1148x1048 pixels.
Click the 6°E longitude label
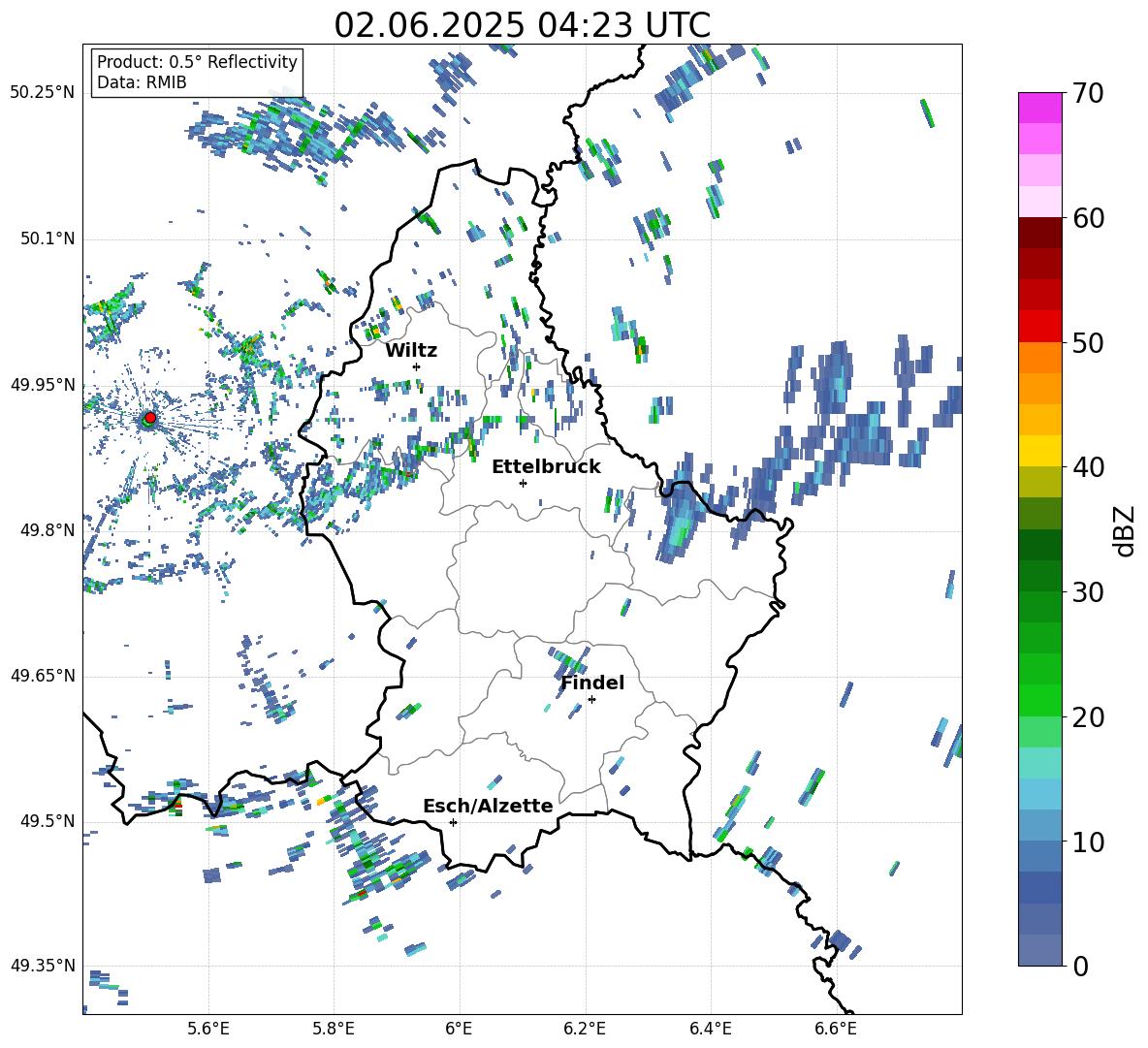[459, 1029]
